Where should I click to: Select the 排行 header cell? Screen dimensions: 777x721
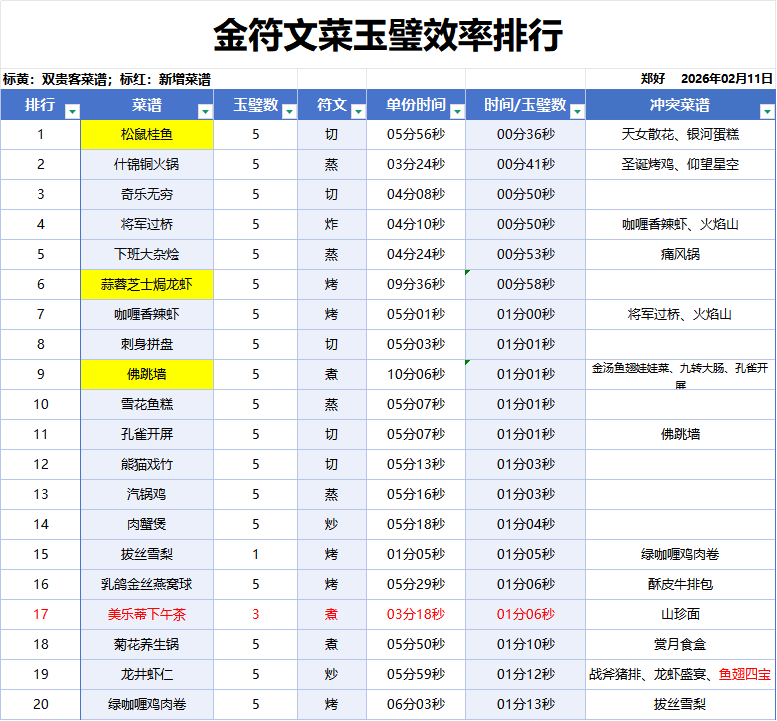tap(41, 105)
